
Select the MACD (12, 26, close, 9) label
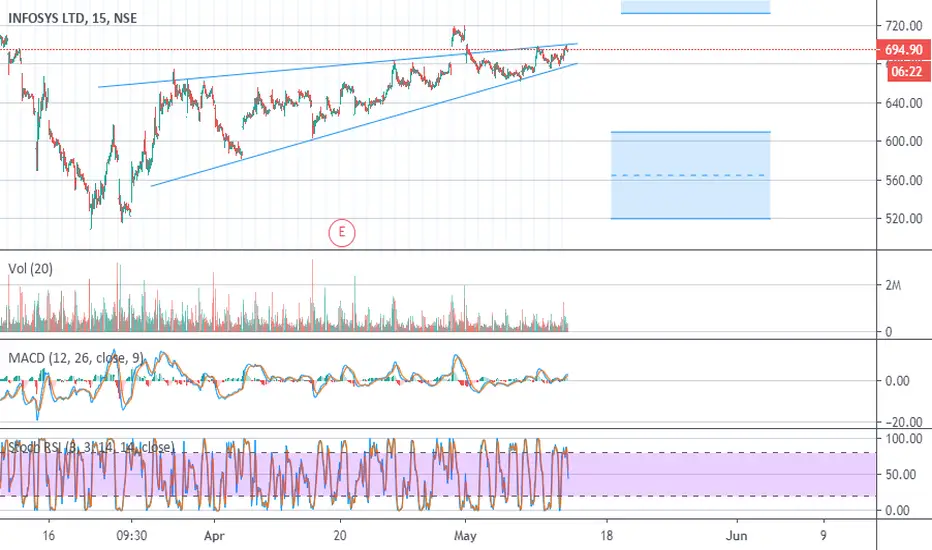[75, 358]
